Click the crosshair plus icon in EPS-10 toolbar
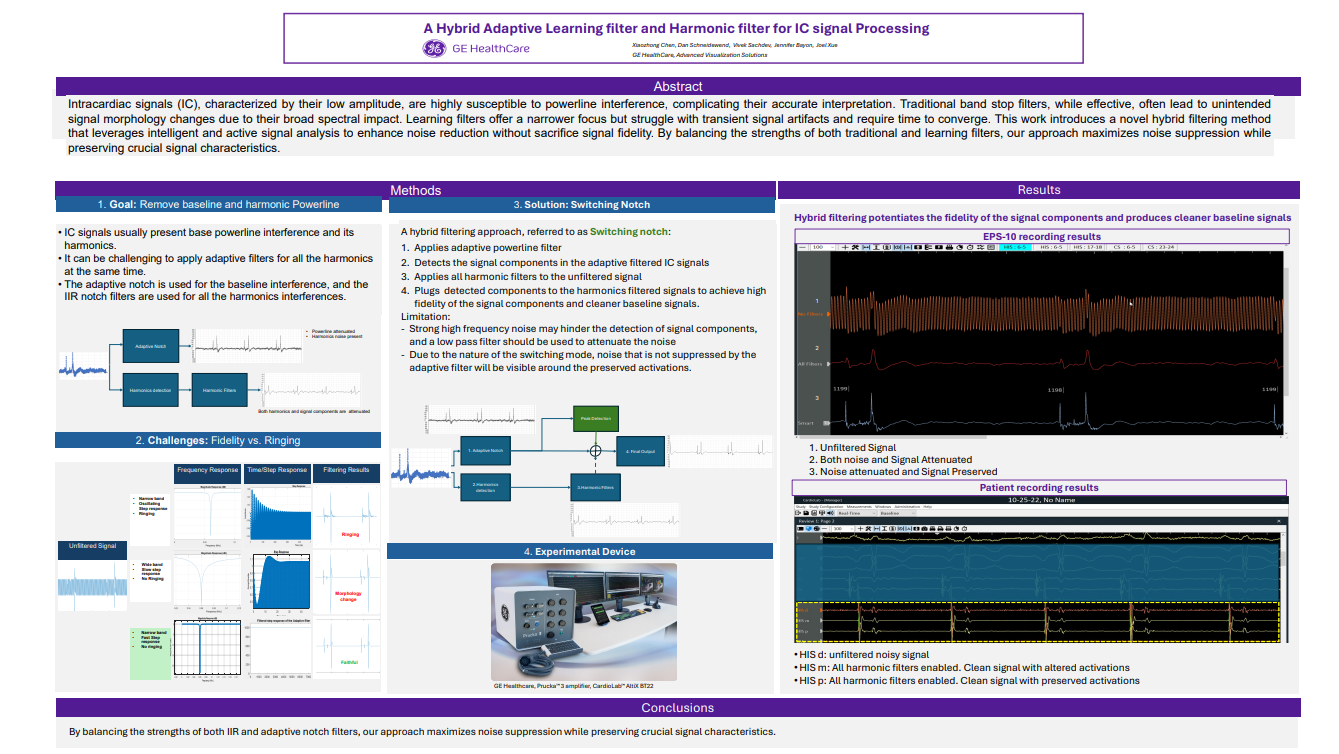Viewport: 1339px width, 754px height. pos(846,246)
